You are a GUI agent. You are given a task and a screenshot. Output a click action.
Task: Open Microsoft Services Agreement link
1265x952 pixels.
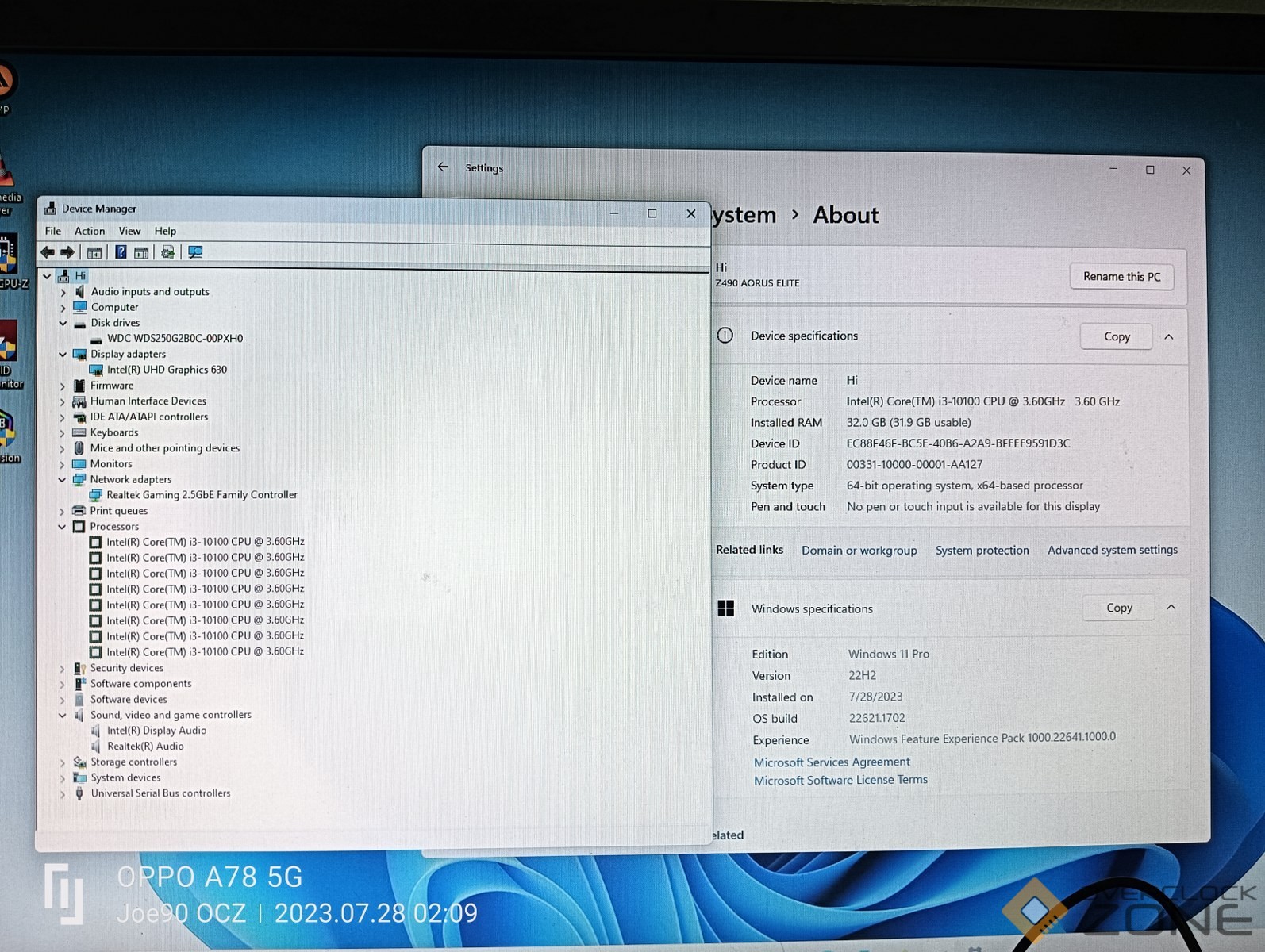pyautogui.click(x=832, y=762)
